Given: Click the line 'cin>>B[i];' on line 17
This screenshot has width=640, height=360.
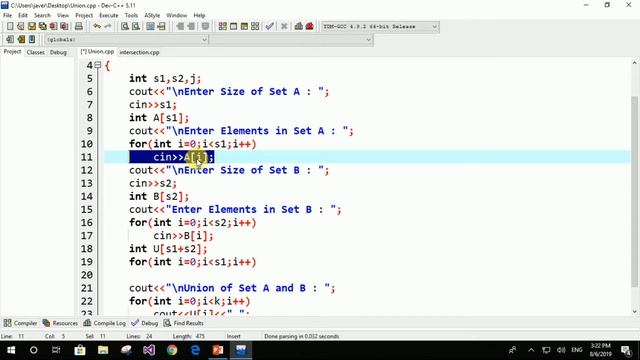Looking at the screenshot, I should click(x=183, y=236).
